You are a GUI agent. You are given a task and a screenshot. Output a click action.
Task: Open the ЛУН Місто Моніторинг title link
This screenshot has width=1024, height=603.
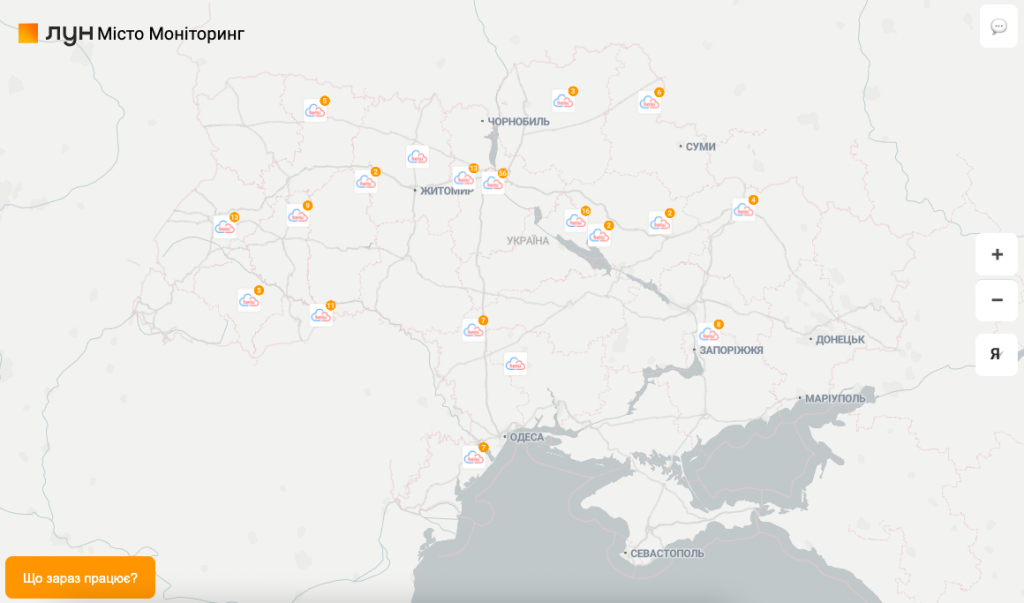click(x=170, y=34)
